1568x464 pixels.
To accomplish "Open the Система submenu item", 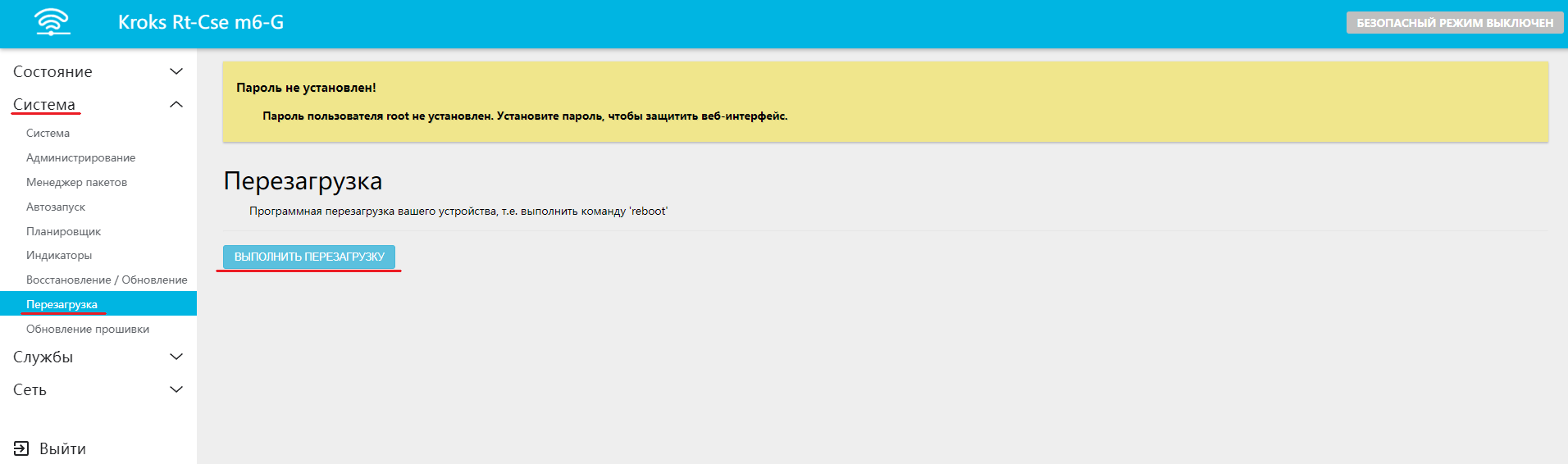I will point(48,133).
